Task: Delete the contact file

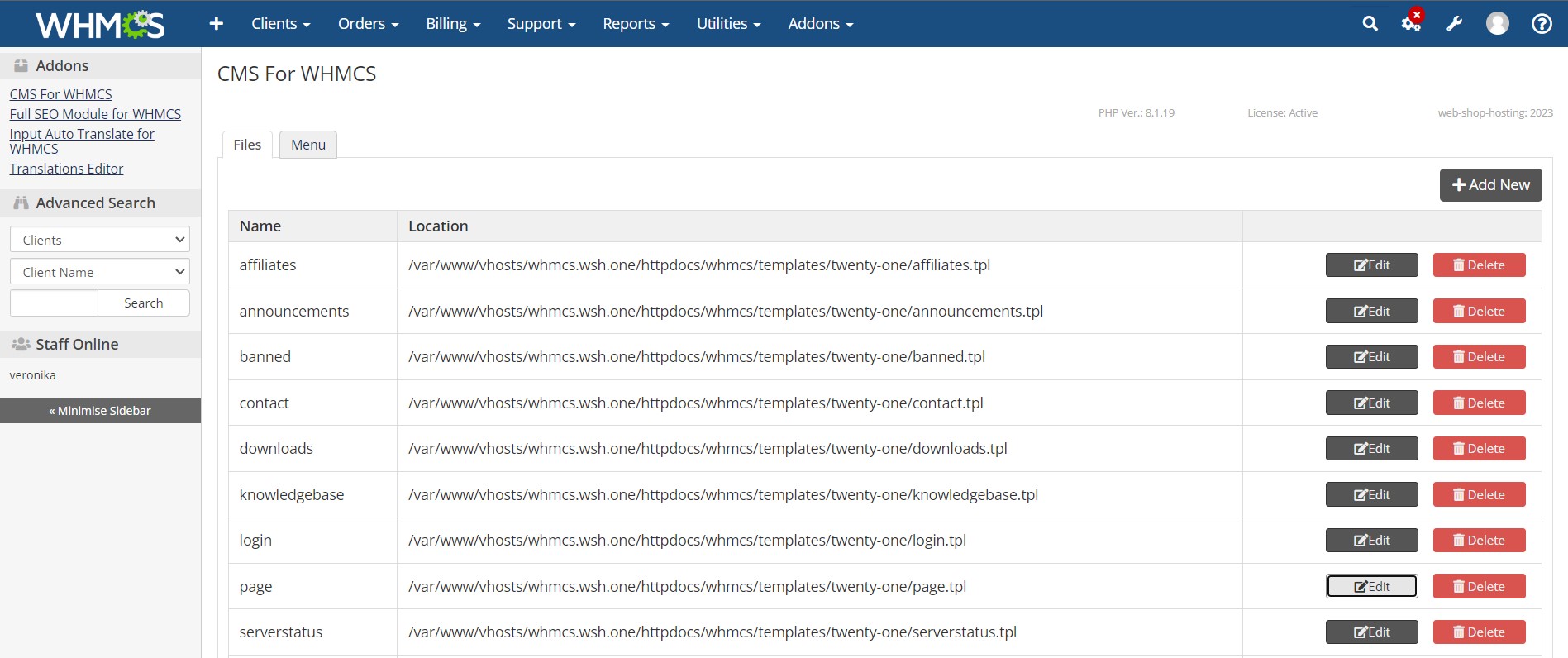Action: [x=1479, y=403]
